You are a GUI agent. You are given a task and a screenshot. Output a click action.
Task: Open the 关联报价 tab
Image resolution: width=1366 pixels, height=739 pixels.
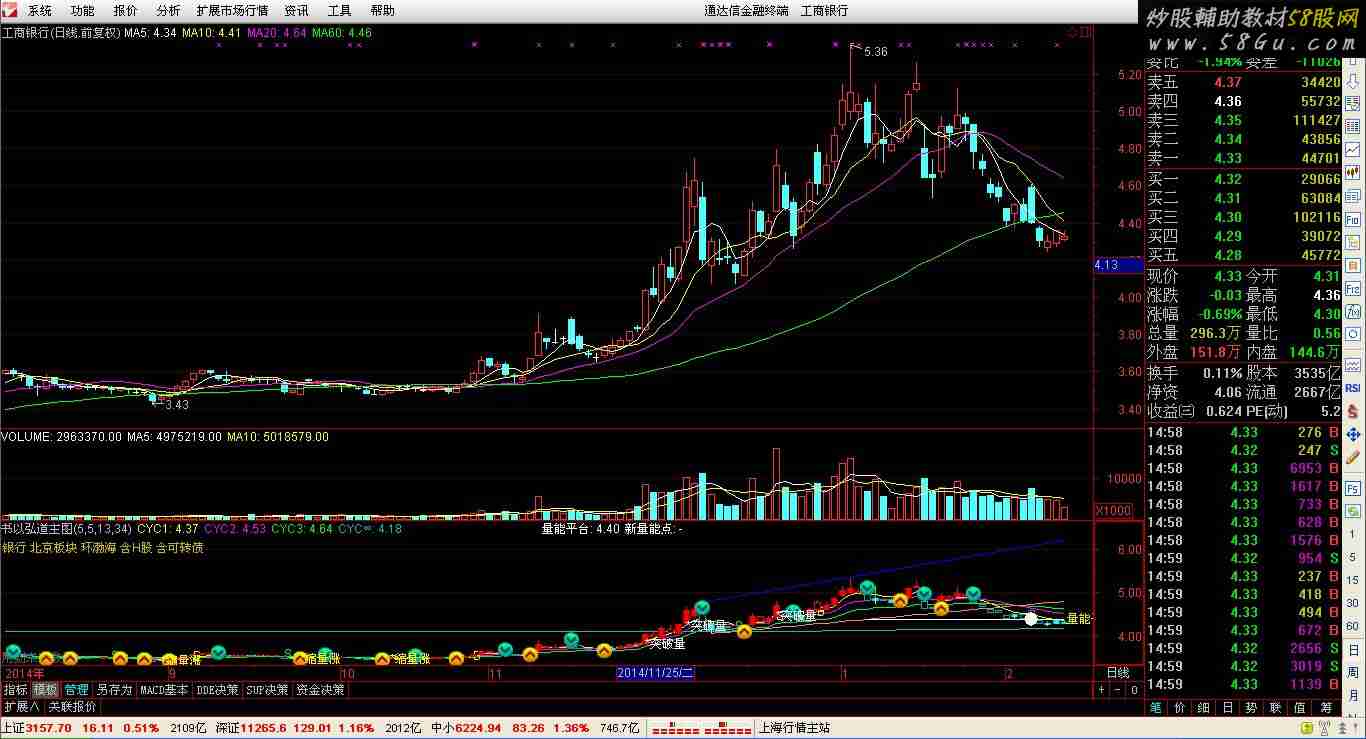[72, 706]
